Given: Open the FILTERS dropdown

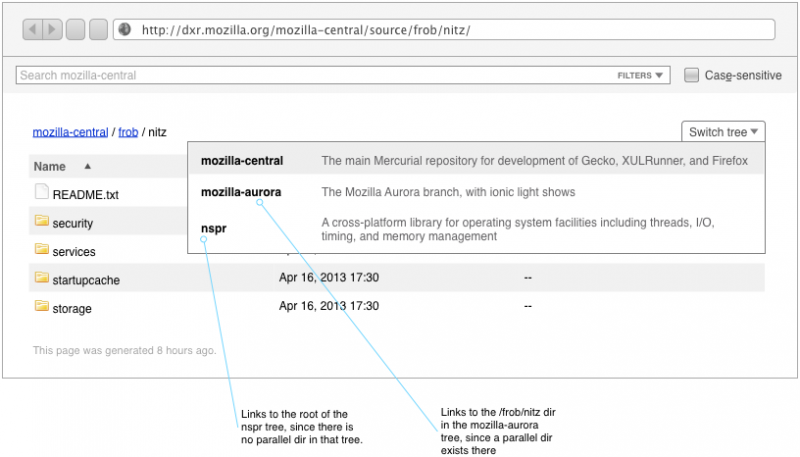Looking at the screenshot, I should coord(640,75).
